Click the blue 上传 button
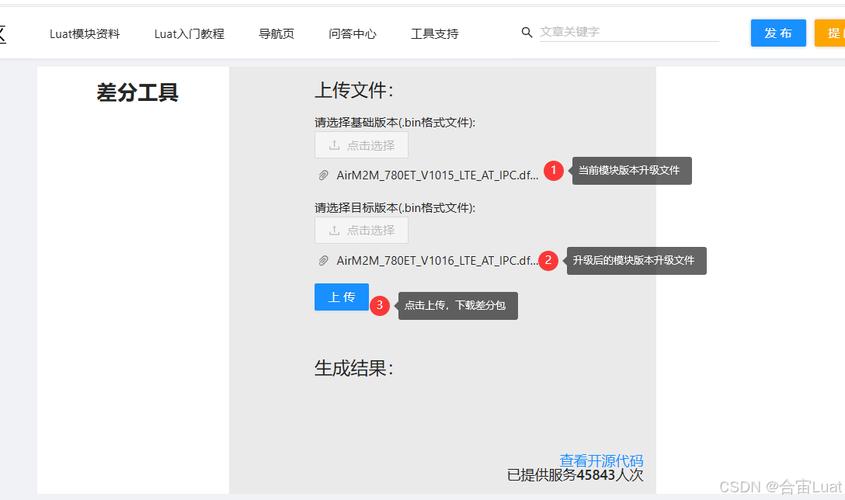845x500 pixels. pyautogui.click(x=342, y=297)
